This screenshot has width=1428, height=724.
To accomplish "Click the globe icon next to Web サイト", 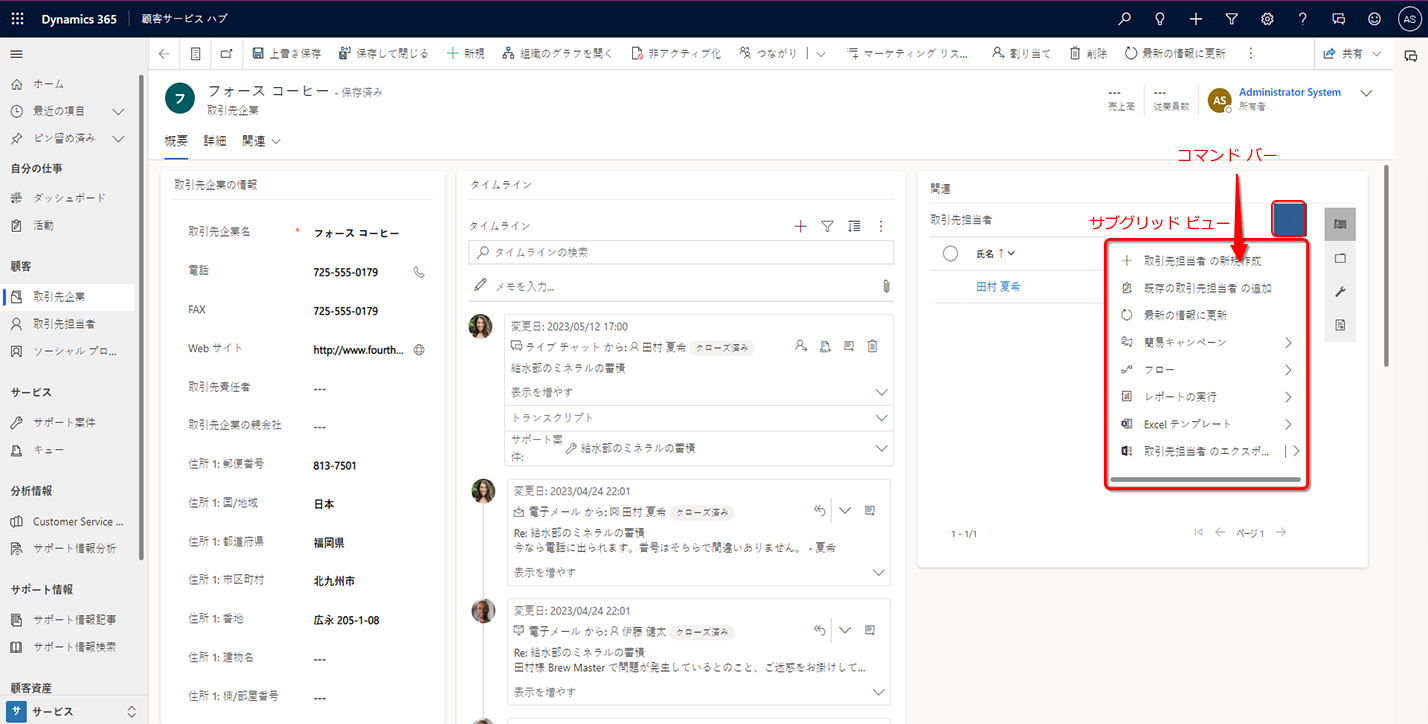I will pos(419,350).
